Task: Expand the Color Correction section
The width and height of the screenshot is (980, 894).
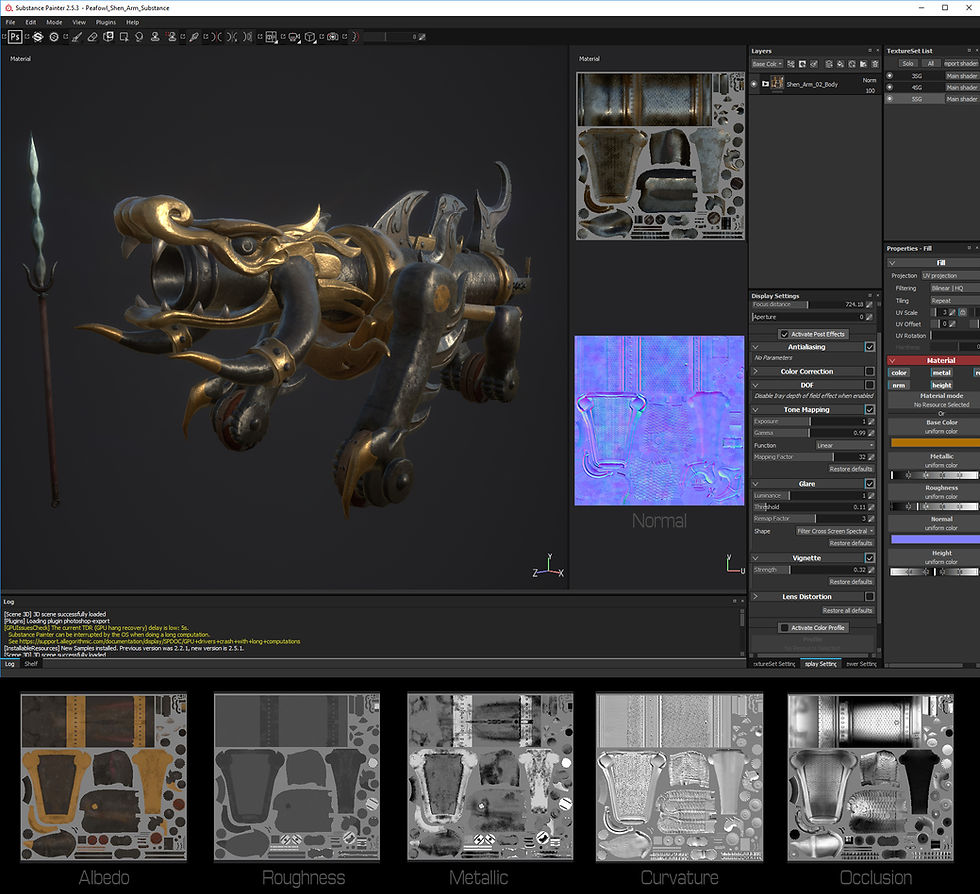Action: tap(755, 371)
